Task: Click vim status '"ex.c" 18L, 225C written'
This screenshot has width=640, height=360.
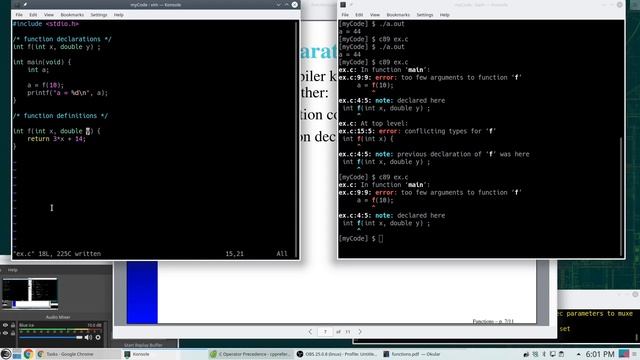Action: 57,253
